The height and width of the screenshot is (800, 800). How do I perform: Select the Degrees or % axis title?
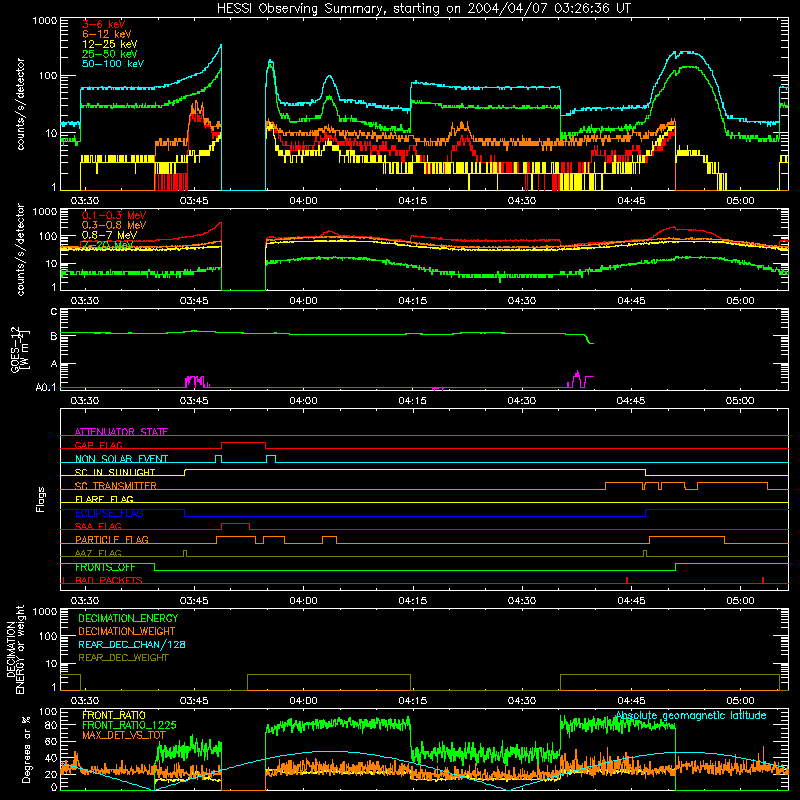click(x=26, y=749)
